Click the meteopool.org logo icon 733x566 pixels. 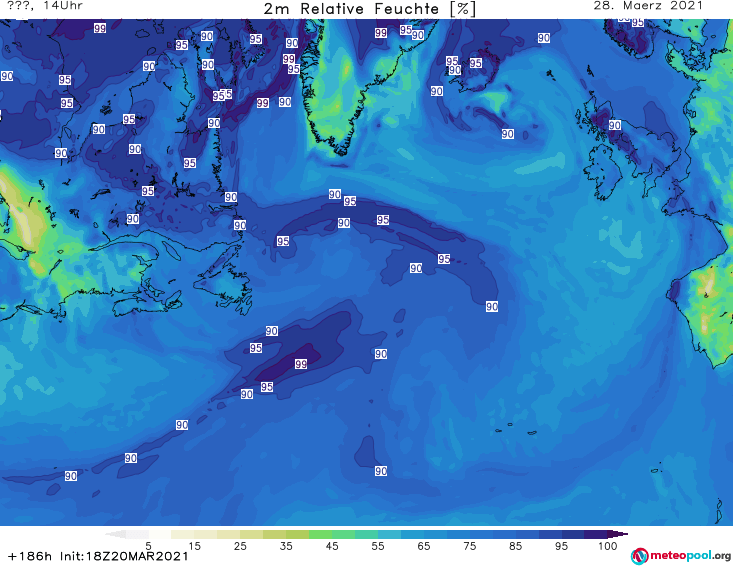pos(639,556)
